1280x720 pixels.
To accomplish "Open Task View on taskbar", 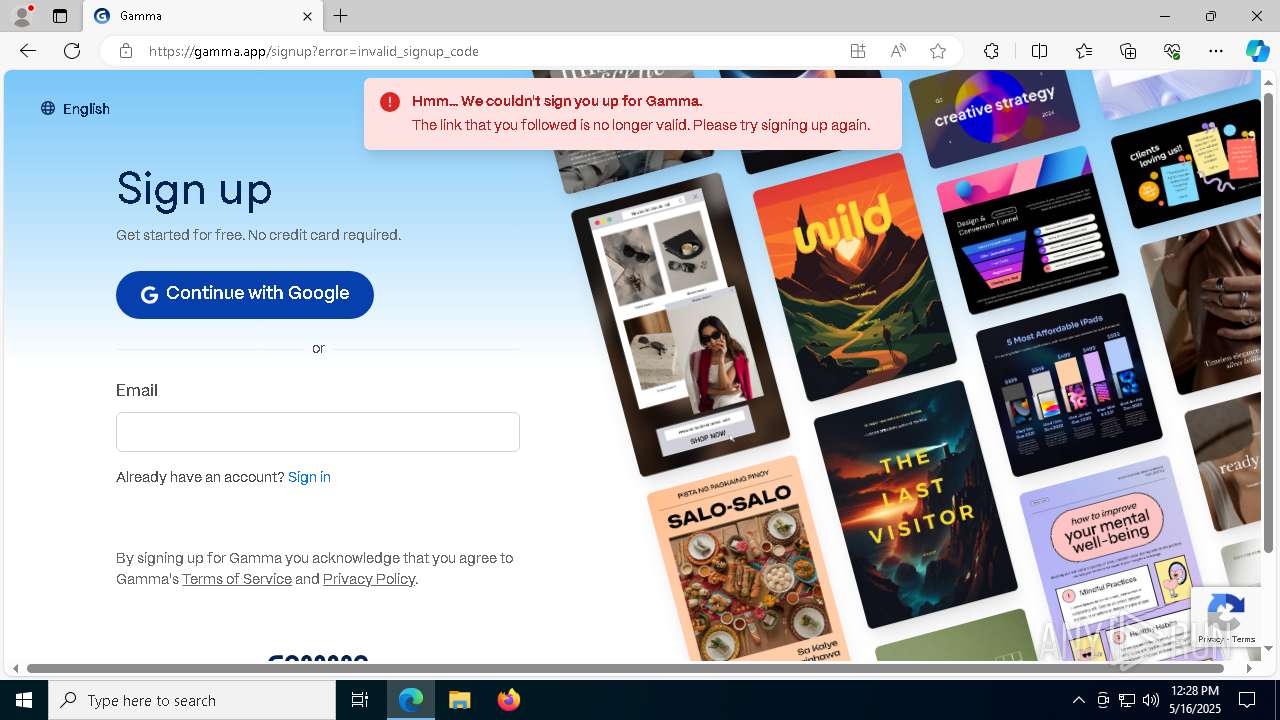I will click(x=360, y=700).
